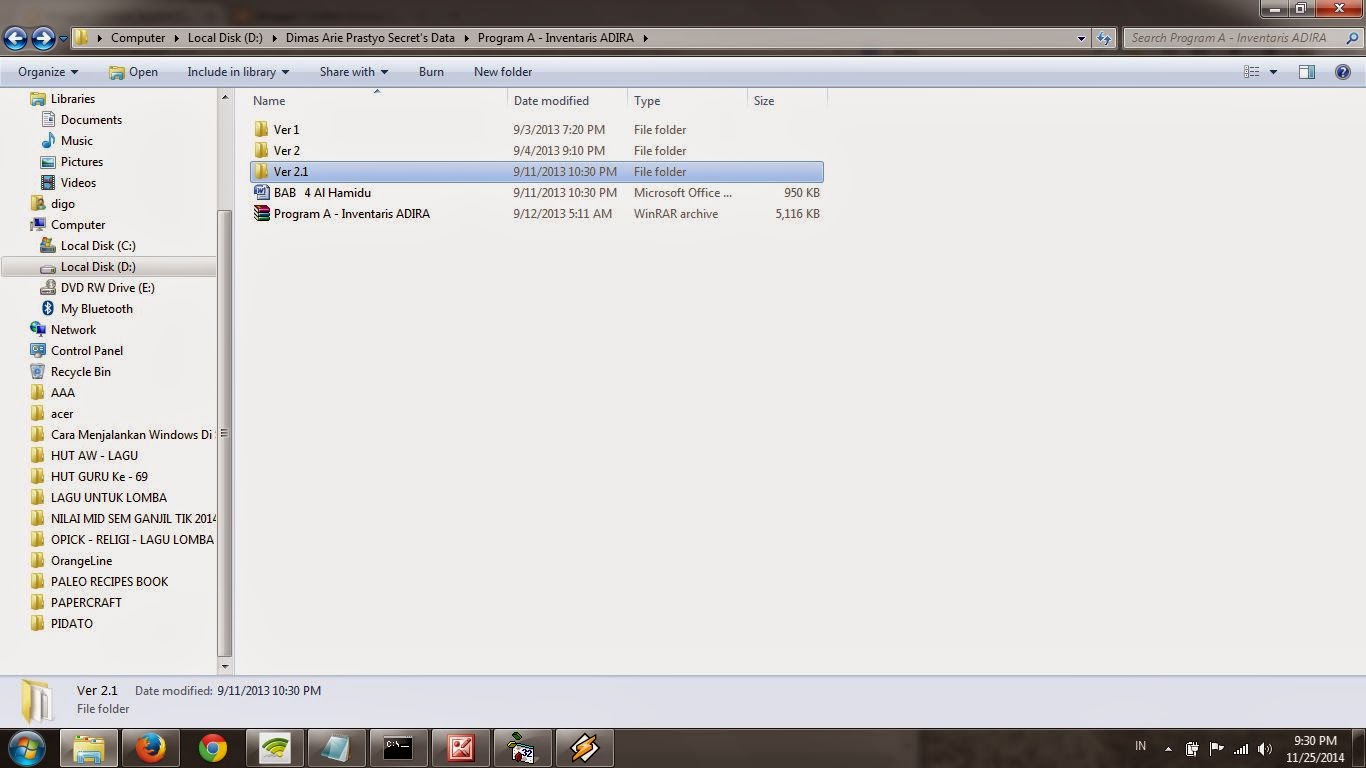Image resolution: width=1366 pixels, height=768 pixels.
Task: Open Recycle Bin from the navigation pane
Action: point(80,372)
